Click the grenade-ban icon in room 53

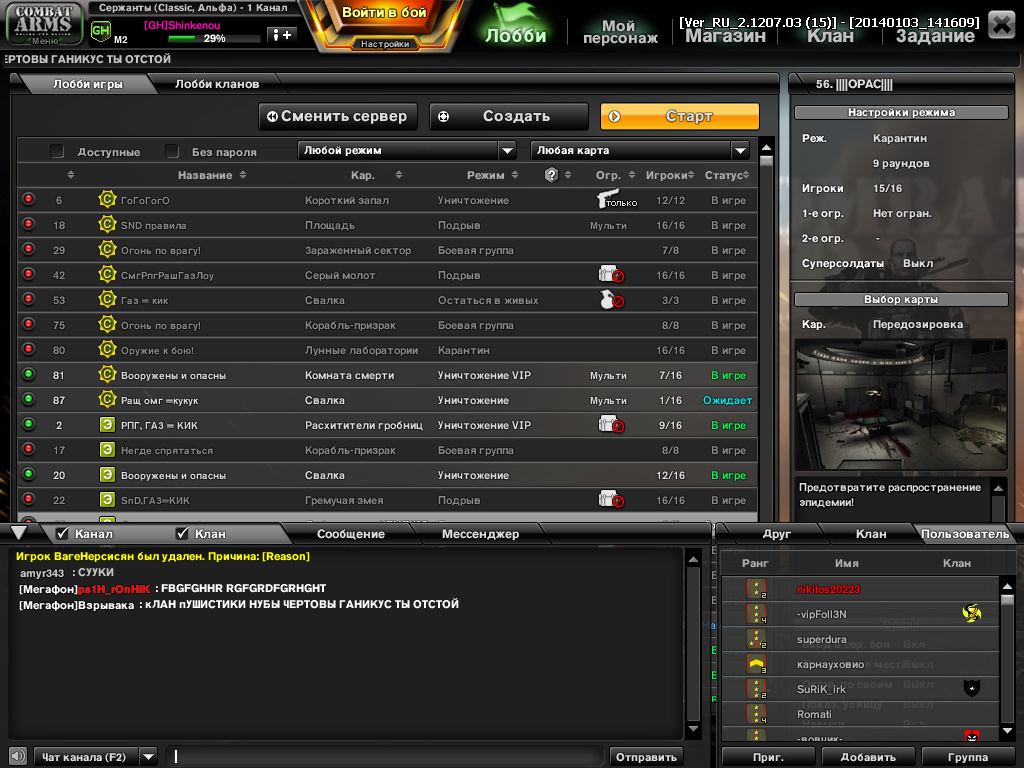tap(611, 300)
